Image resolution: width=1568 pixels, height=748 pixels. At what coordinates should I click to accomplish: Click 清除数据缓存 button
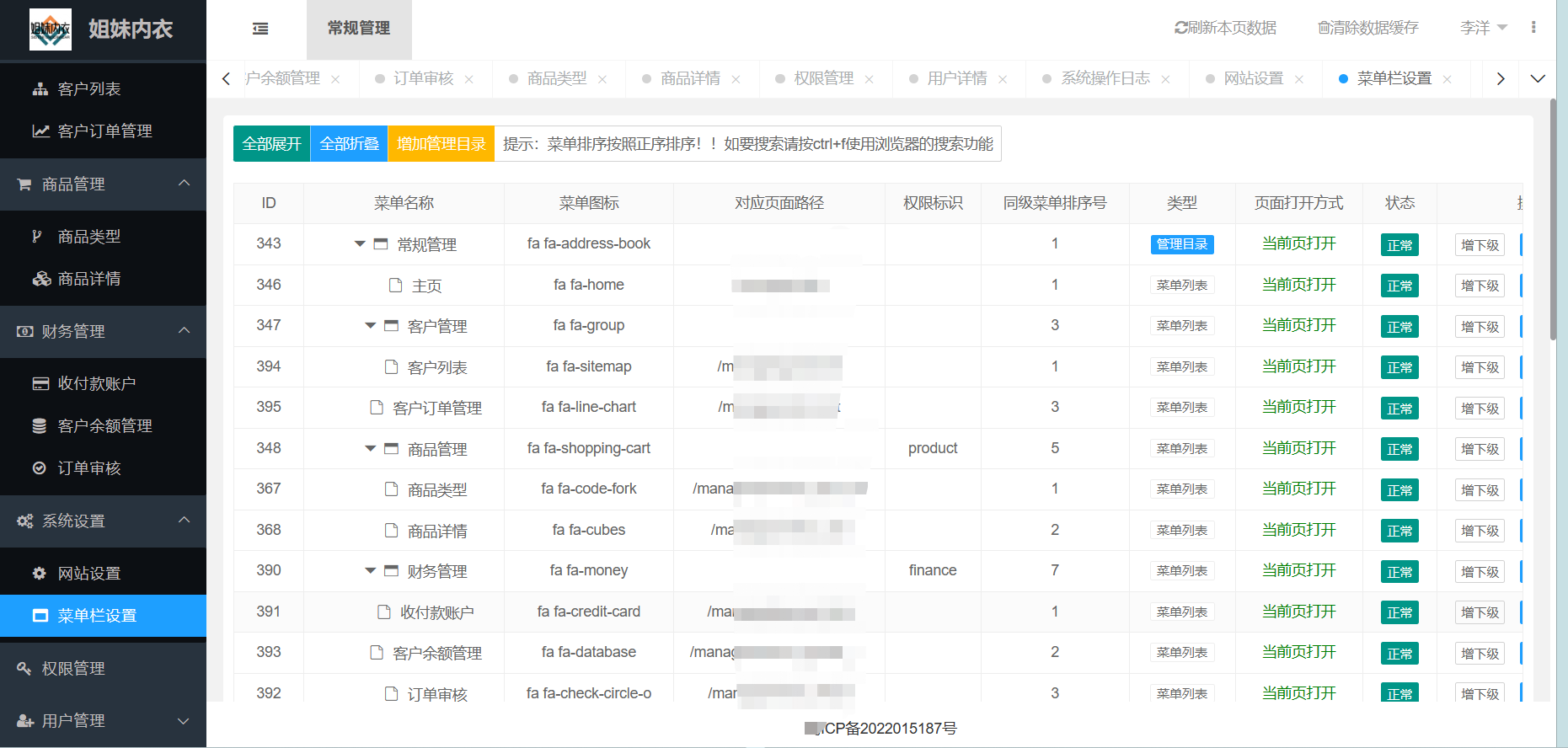click(1367, 28)
